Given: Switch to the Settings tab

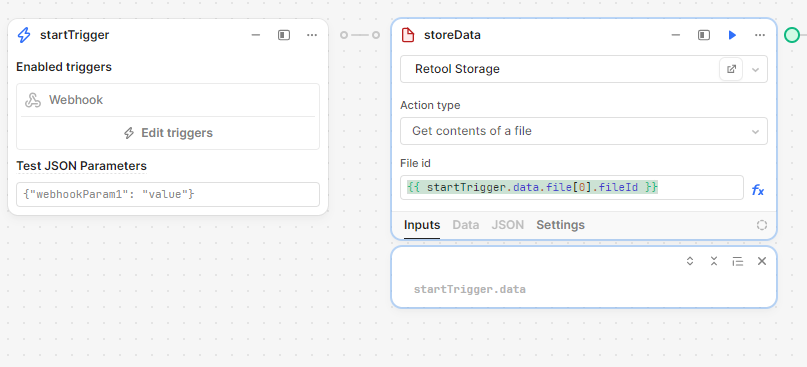Looking at the screenshot, I should 560,225.
